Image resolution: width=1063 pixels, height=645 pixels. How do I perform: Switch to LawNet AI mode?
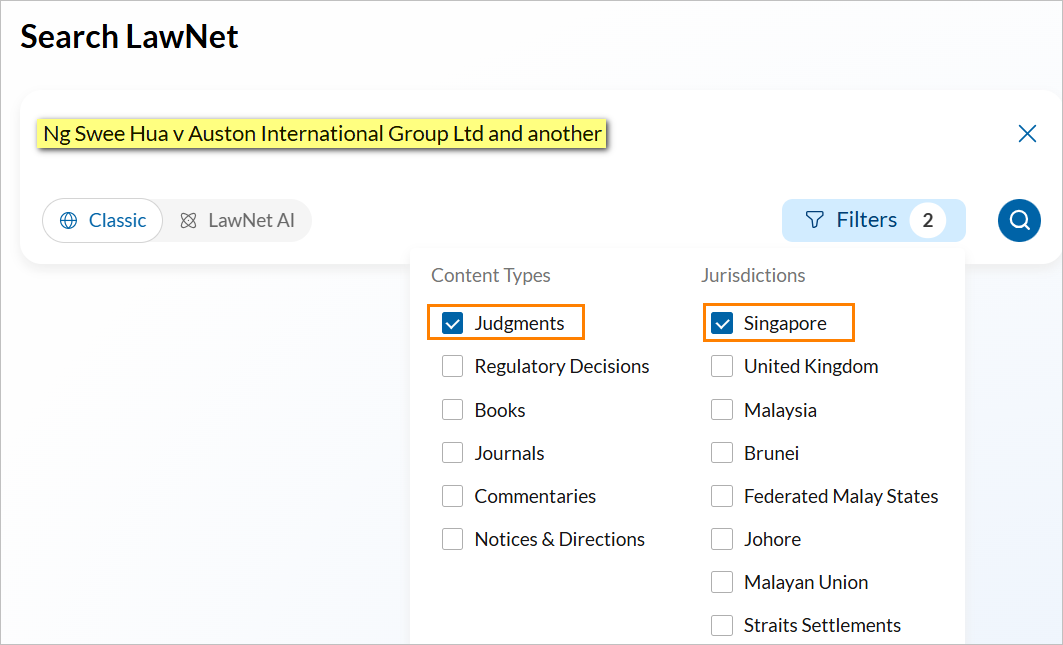click(237, 220)
